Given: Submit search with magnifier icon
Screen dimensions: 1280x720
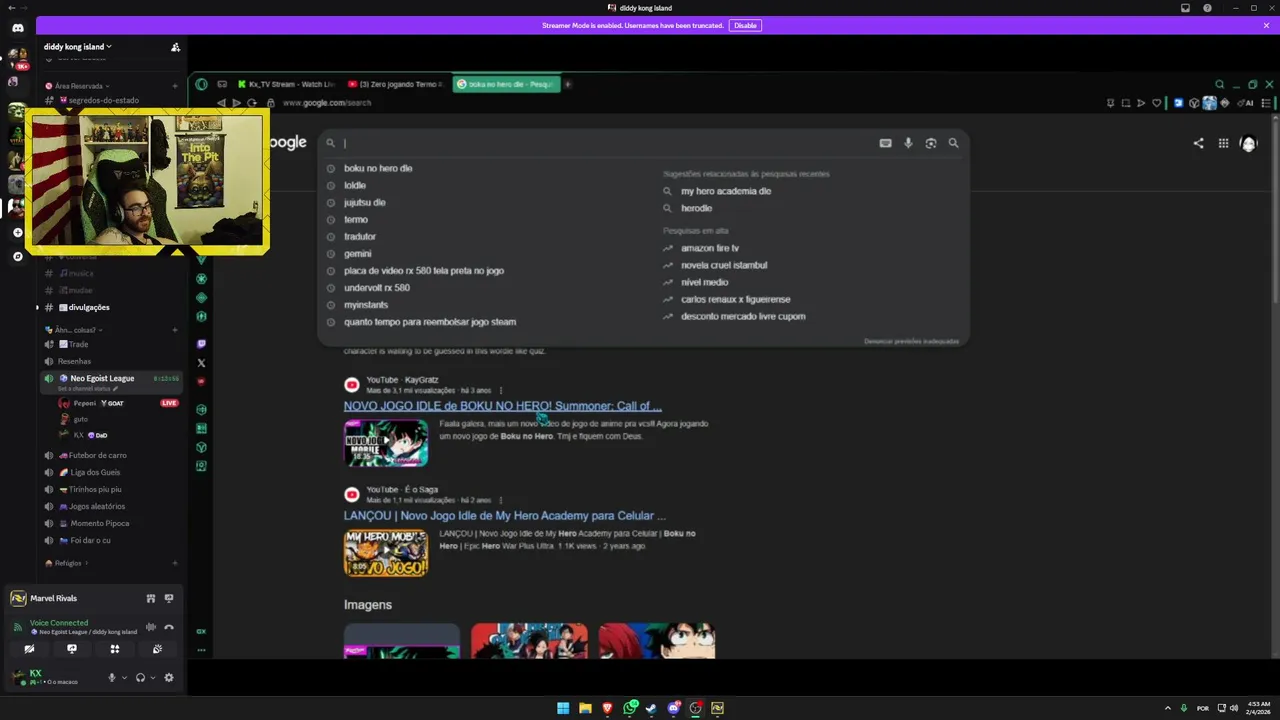Looking at the screenshot, I should pos(953,143).
